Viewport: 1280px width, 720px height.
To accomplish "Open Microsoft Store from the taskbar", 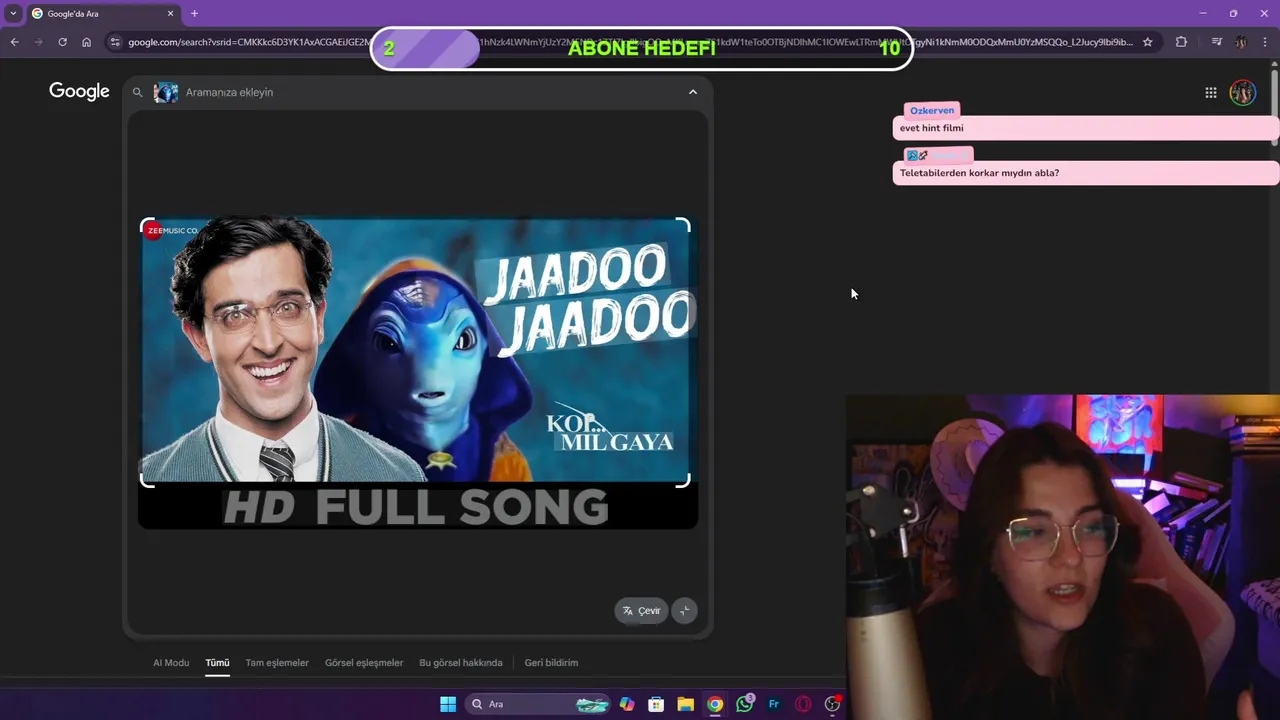I will tap(656, 704).
